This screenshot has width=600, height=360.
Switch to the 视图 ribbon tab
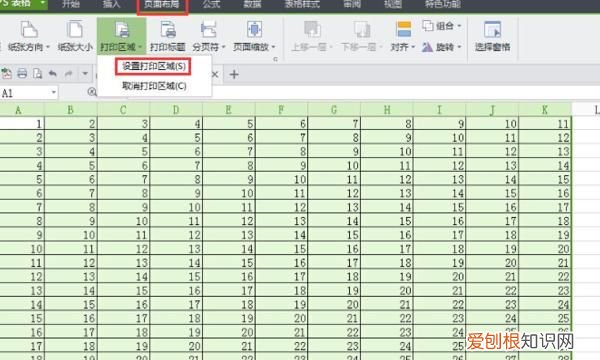tap(393, 4)
